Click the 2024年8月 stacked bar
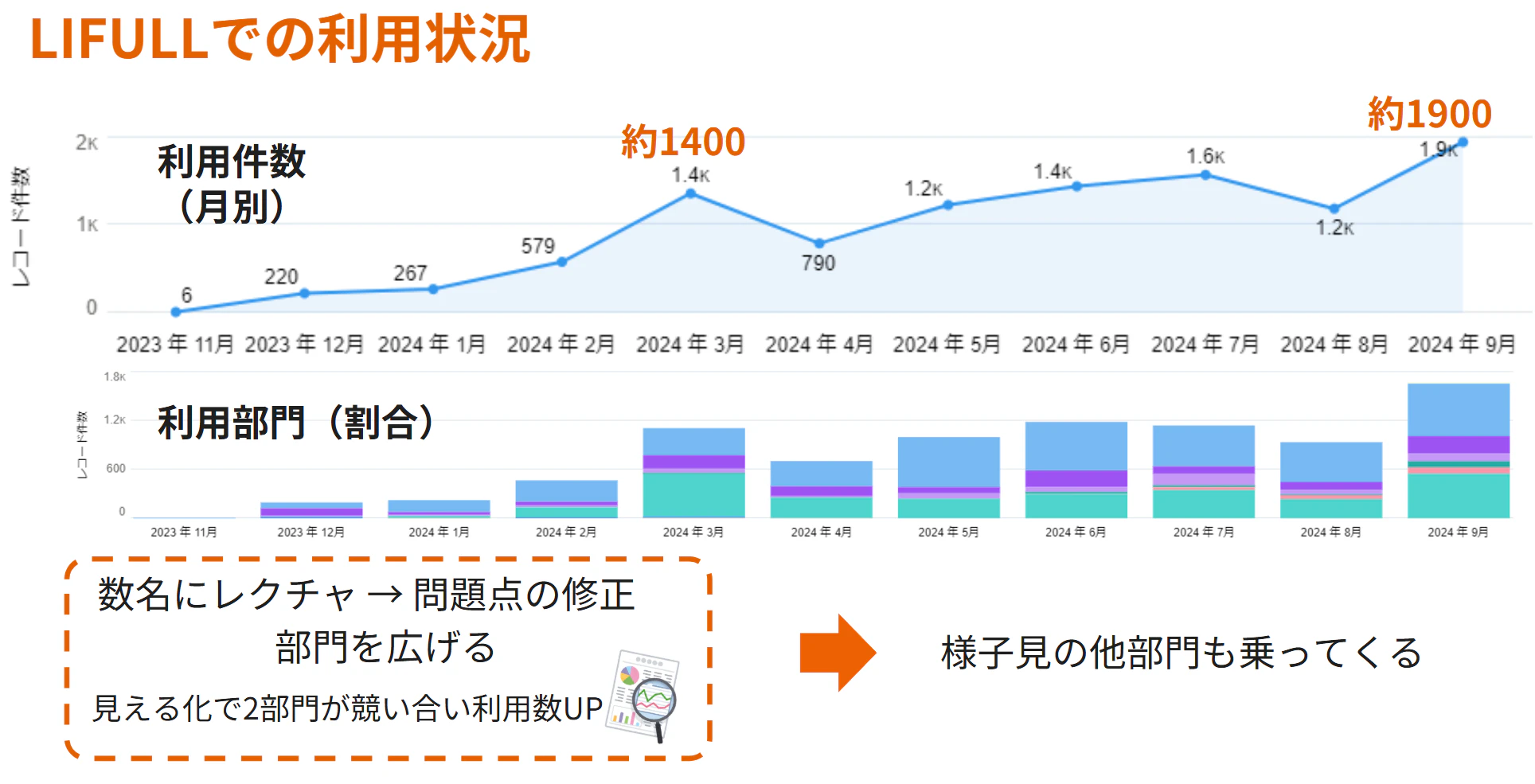The width and height of the screenshot is (1535, 784). (x=1331, y=480)
